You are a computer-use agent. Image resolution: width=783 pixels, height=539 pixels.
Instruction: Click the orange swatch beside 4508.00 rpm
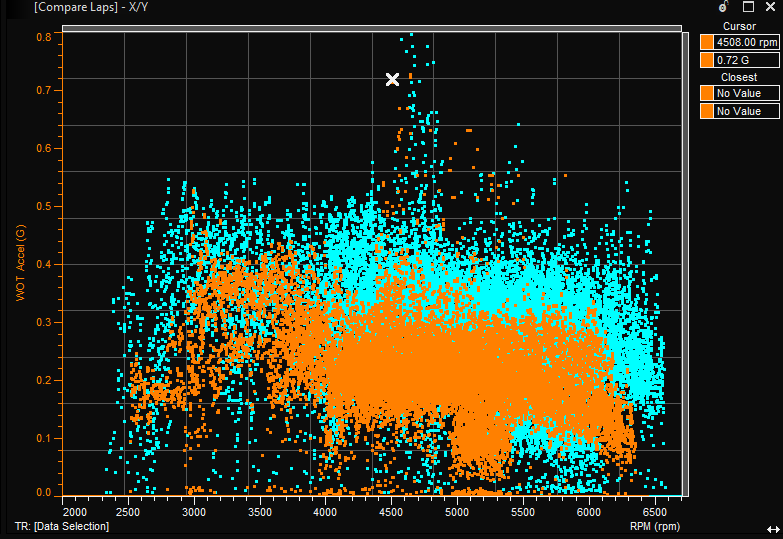[707, 43]
